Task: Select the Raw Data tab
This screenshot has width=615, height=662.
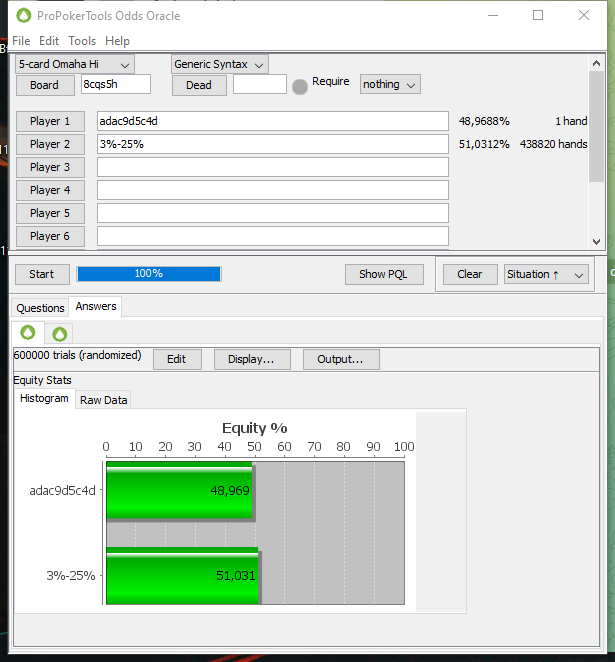Action: click(x=103, y=400)
